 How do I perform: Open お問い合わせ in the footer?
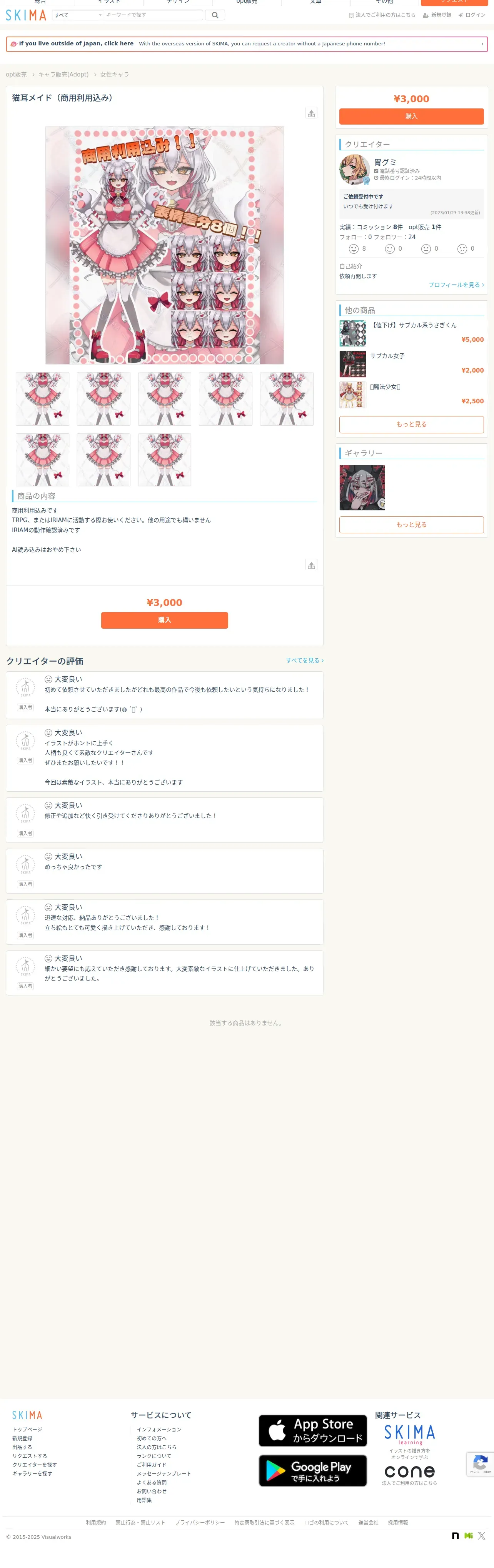(x=152, y=1491)
